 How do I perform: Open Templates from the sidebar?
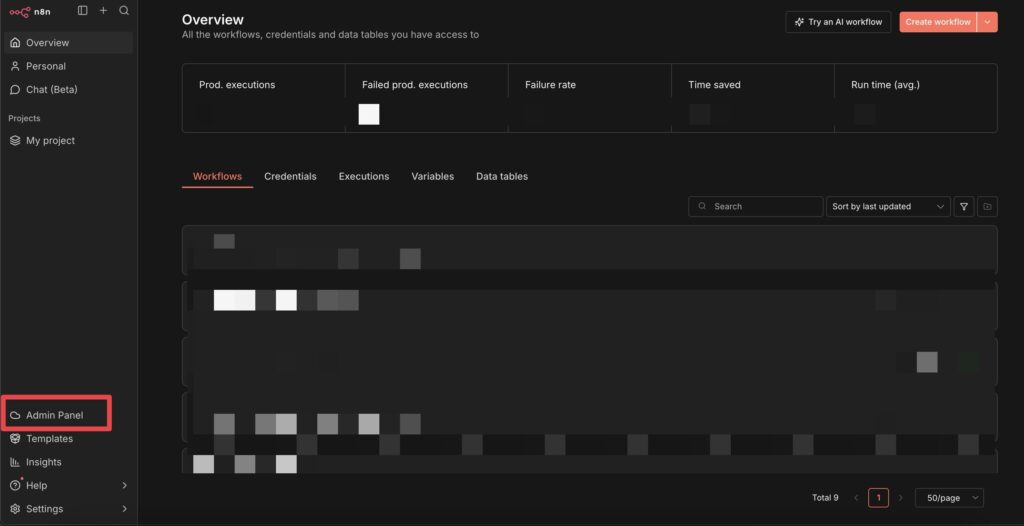[x=49, y=439]
